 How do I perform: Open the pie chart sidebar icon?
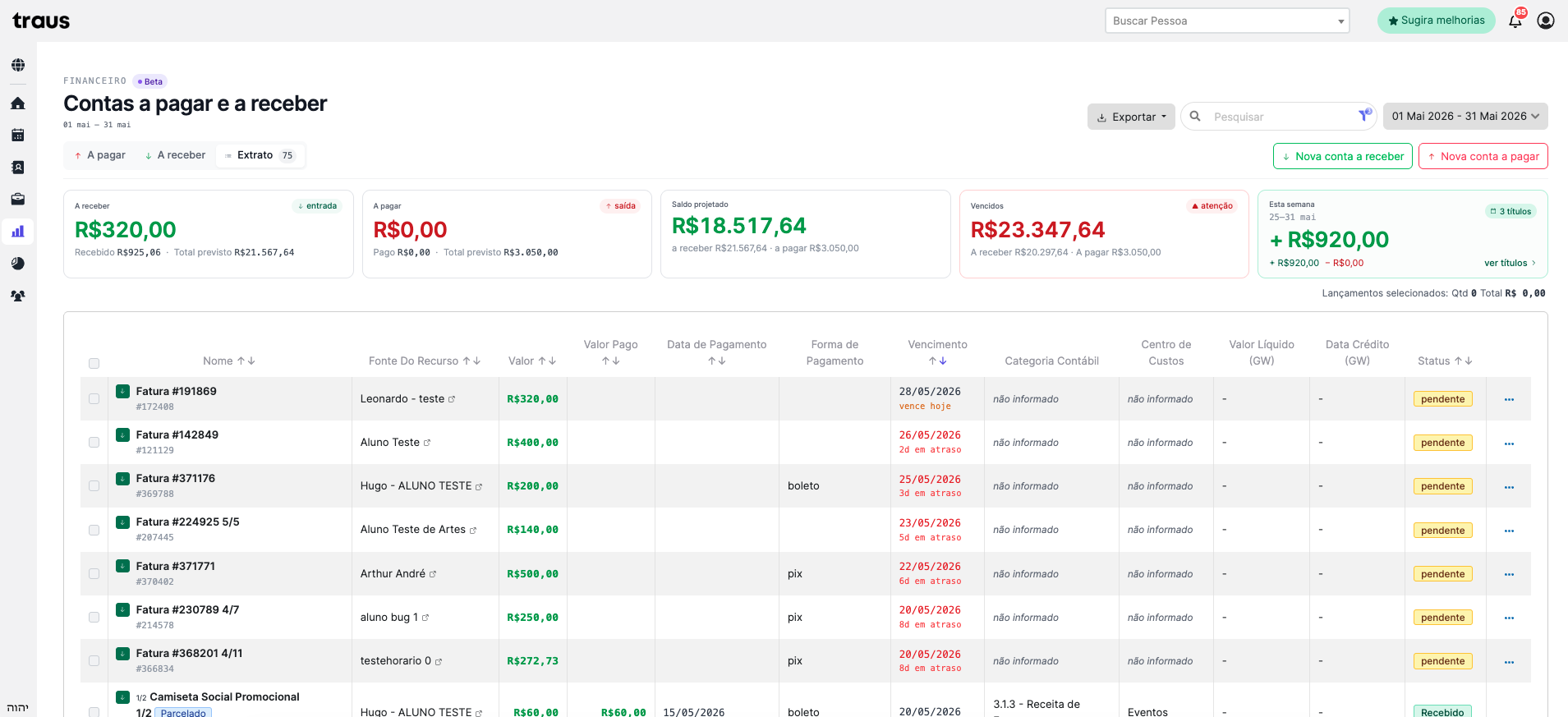(17, 264)
